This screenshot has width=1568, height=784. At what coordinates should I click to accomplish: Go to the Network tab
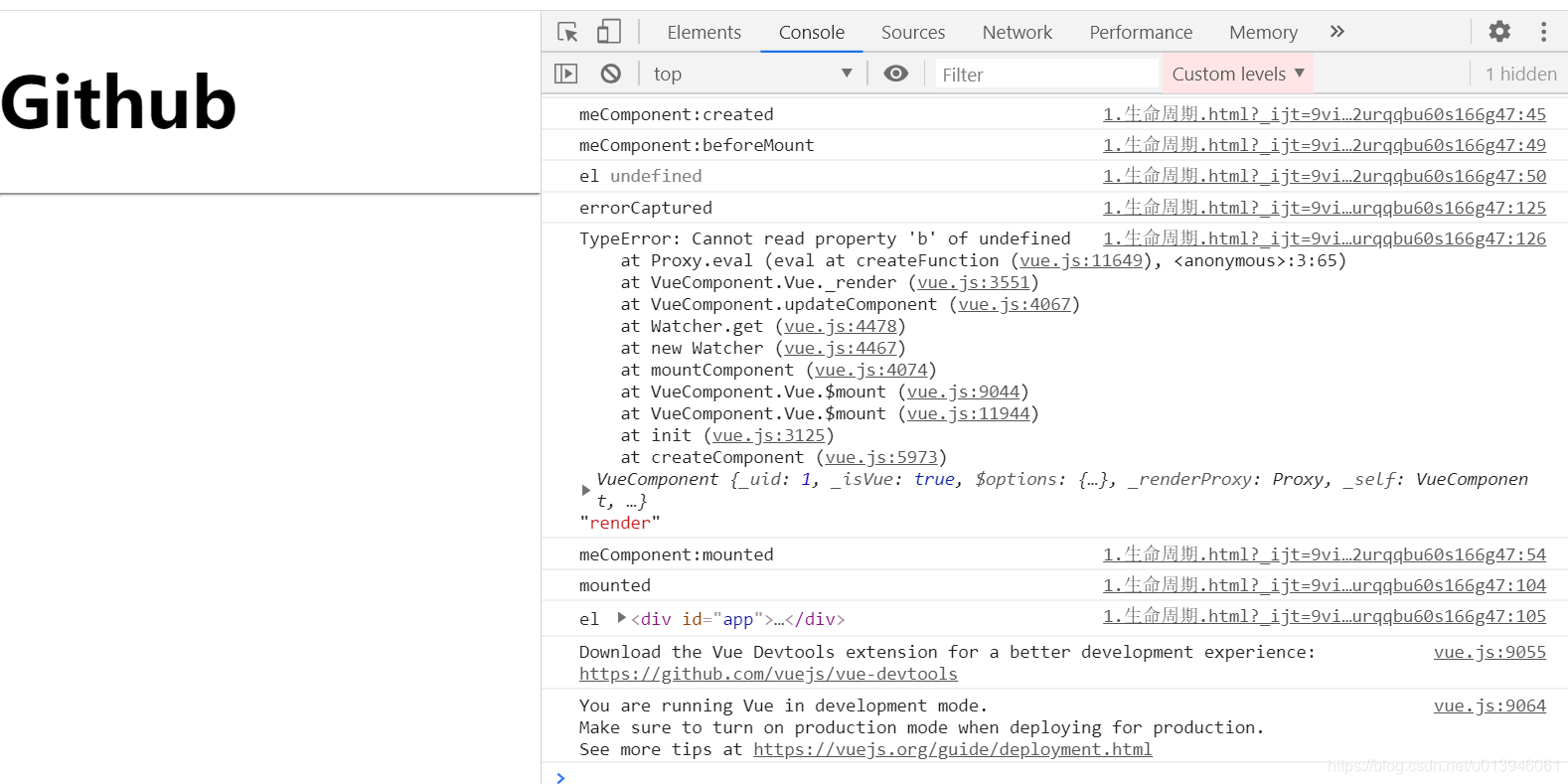(1018, 32)
